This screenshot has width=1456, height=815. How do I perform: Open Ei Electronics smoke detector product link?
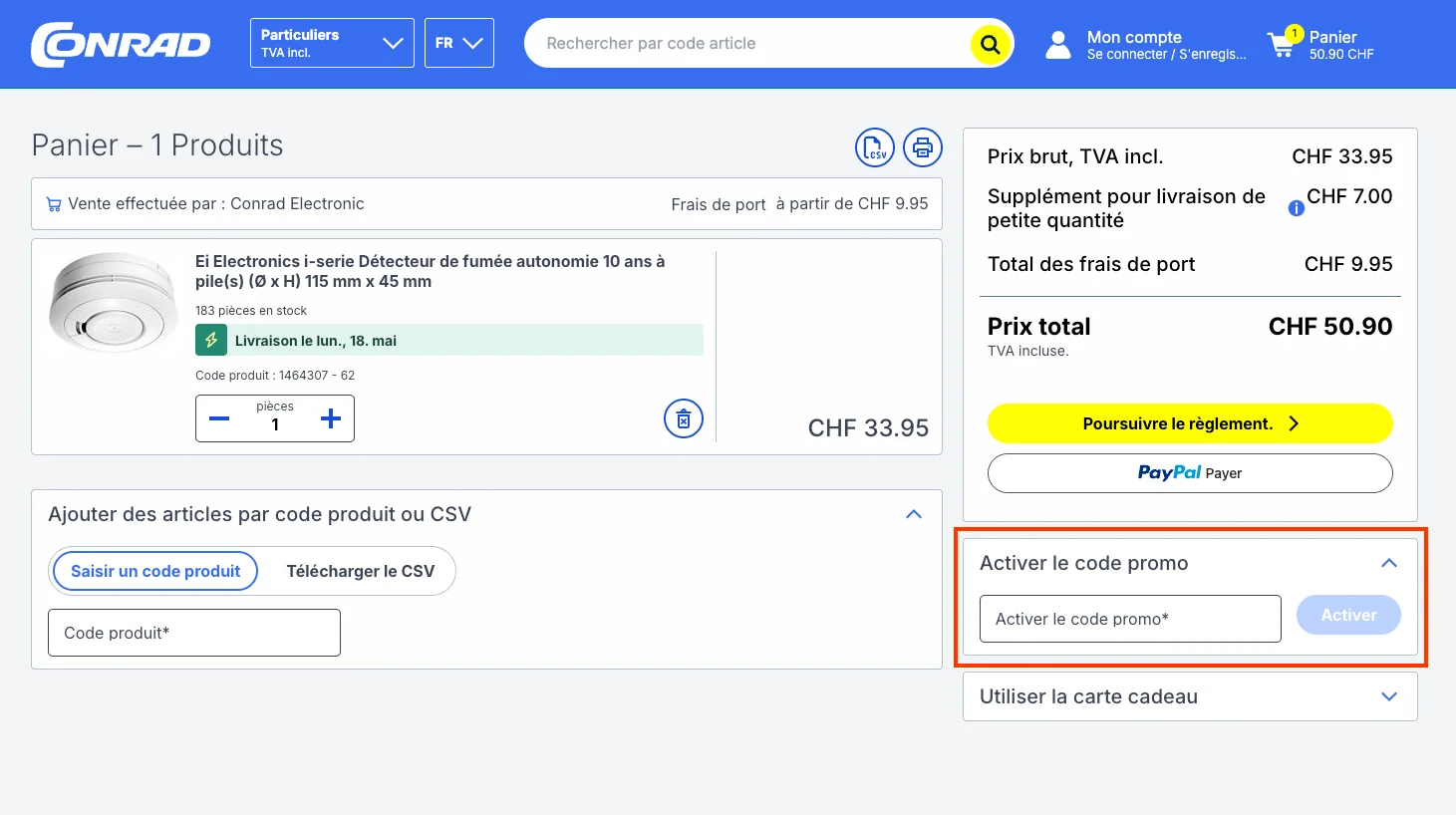430,271
